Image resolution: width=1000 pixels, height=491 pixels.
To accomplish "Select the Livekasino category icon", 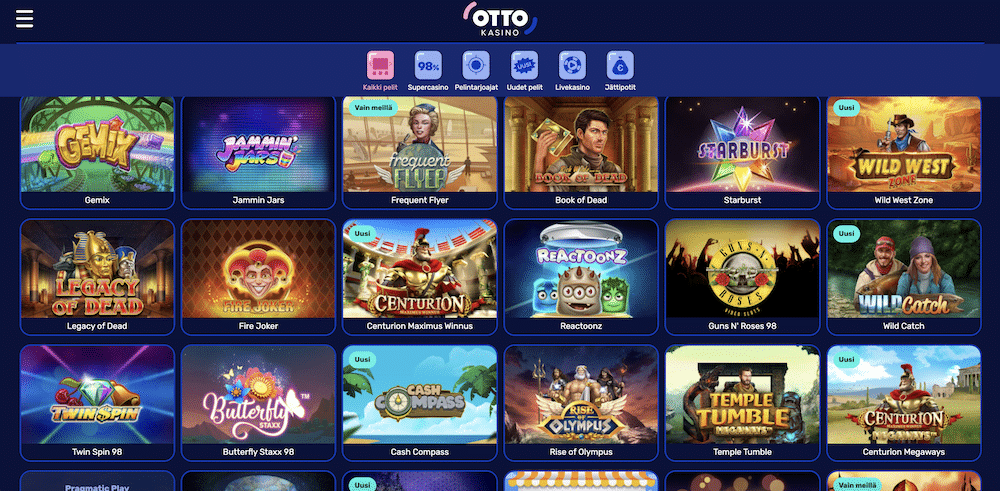I will point(572,65).
